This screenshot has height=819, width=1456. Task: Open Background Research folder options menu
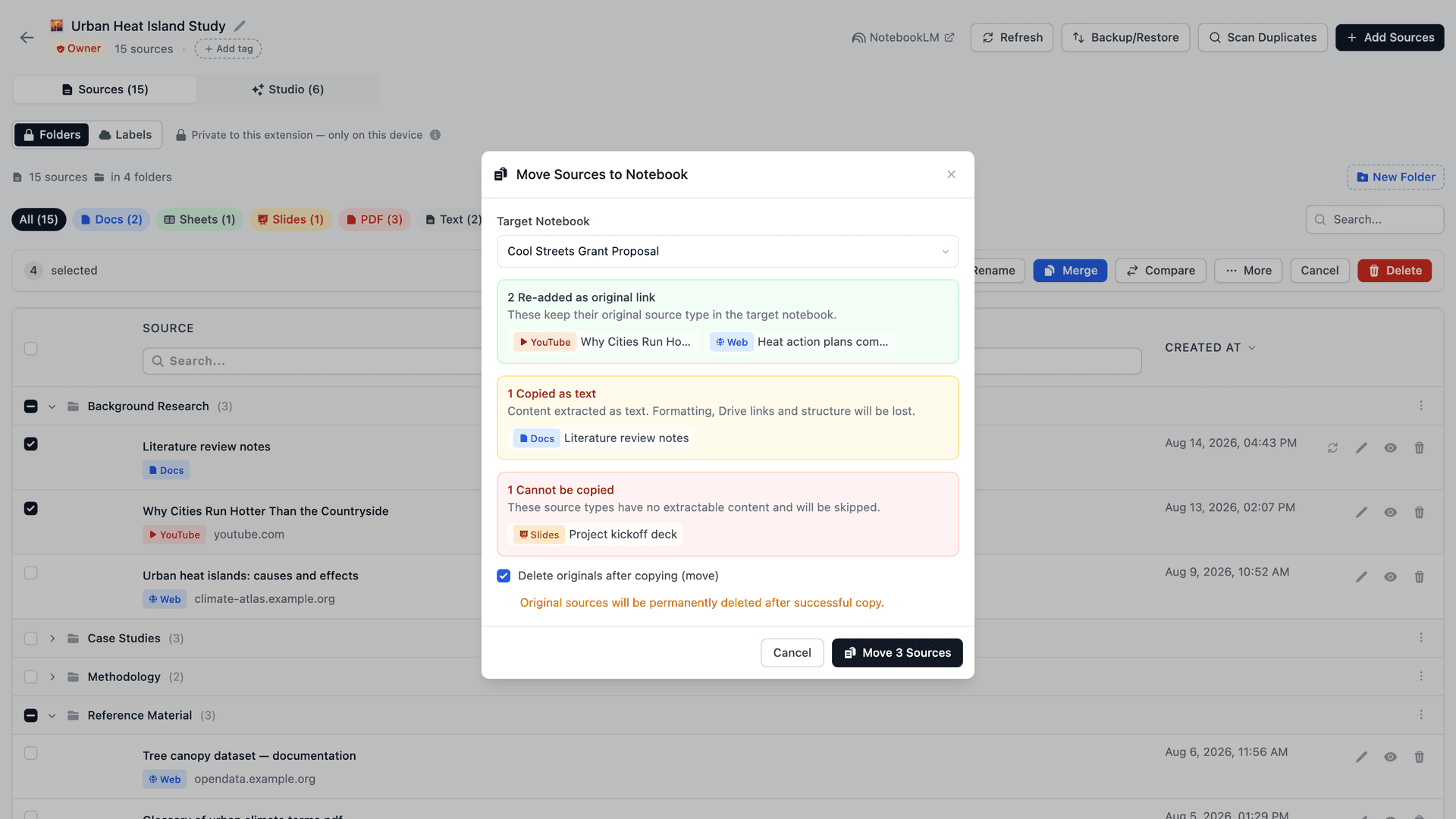[x=1421, y=406]
